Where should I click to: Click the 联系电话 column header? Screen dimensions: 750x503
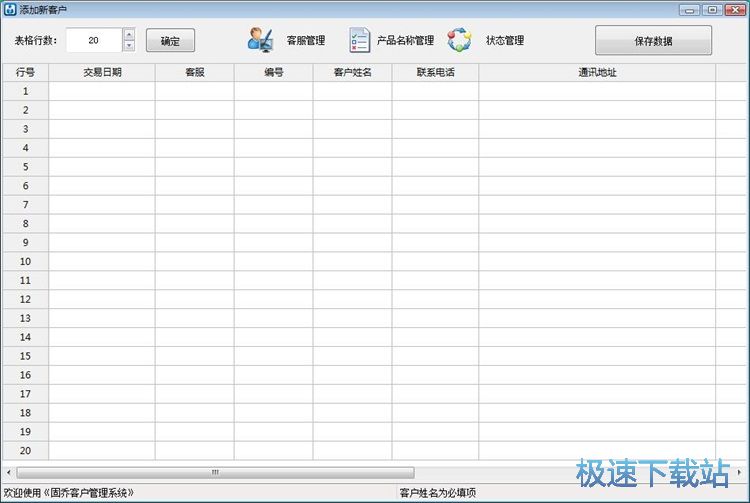tap(435, 72)
